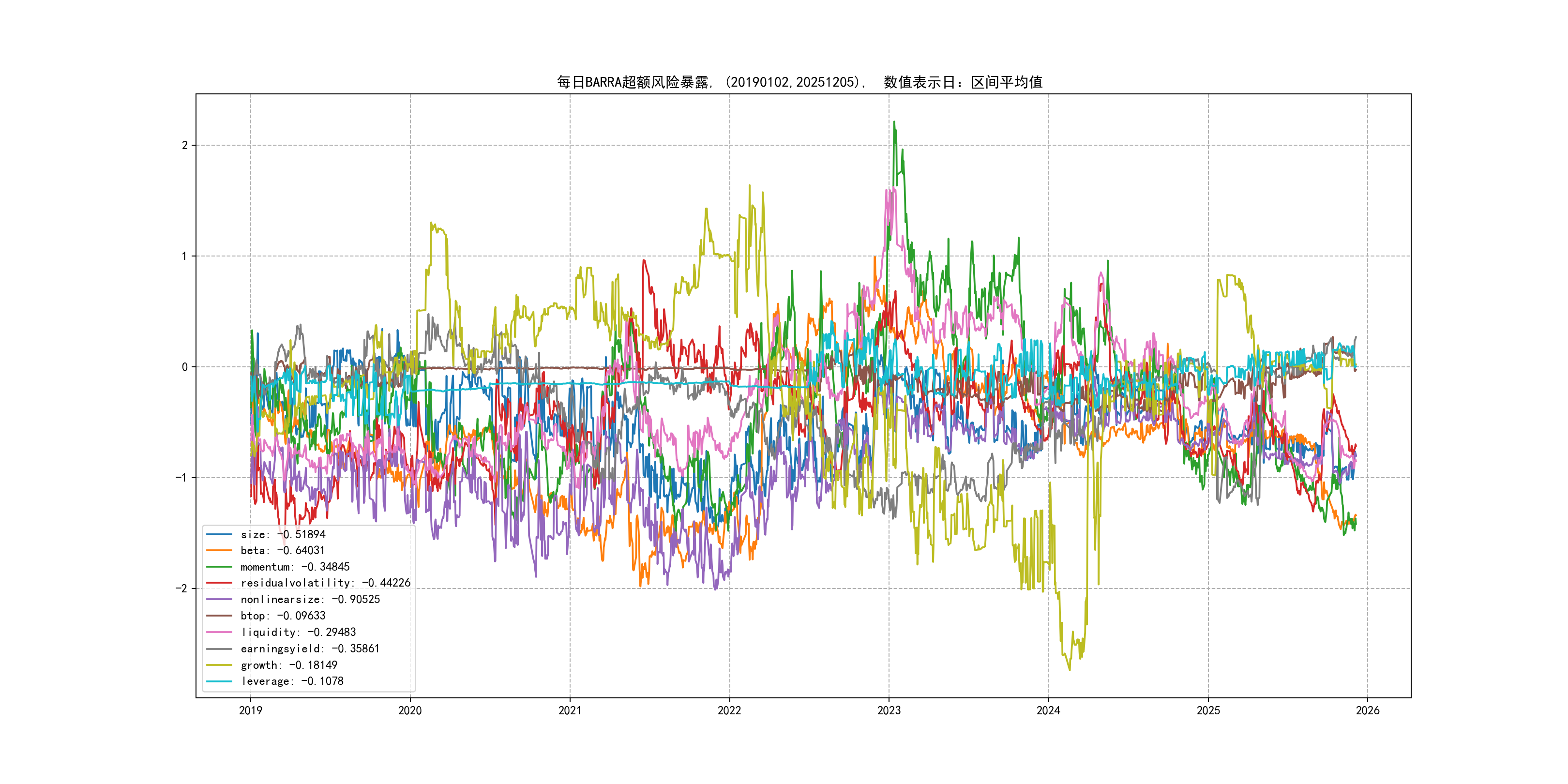The width and height of the screenshot is (1568, 784).
Task: Click the leverage legend entry
Action: tap(292, 681)
